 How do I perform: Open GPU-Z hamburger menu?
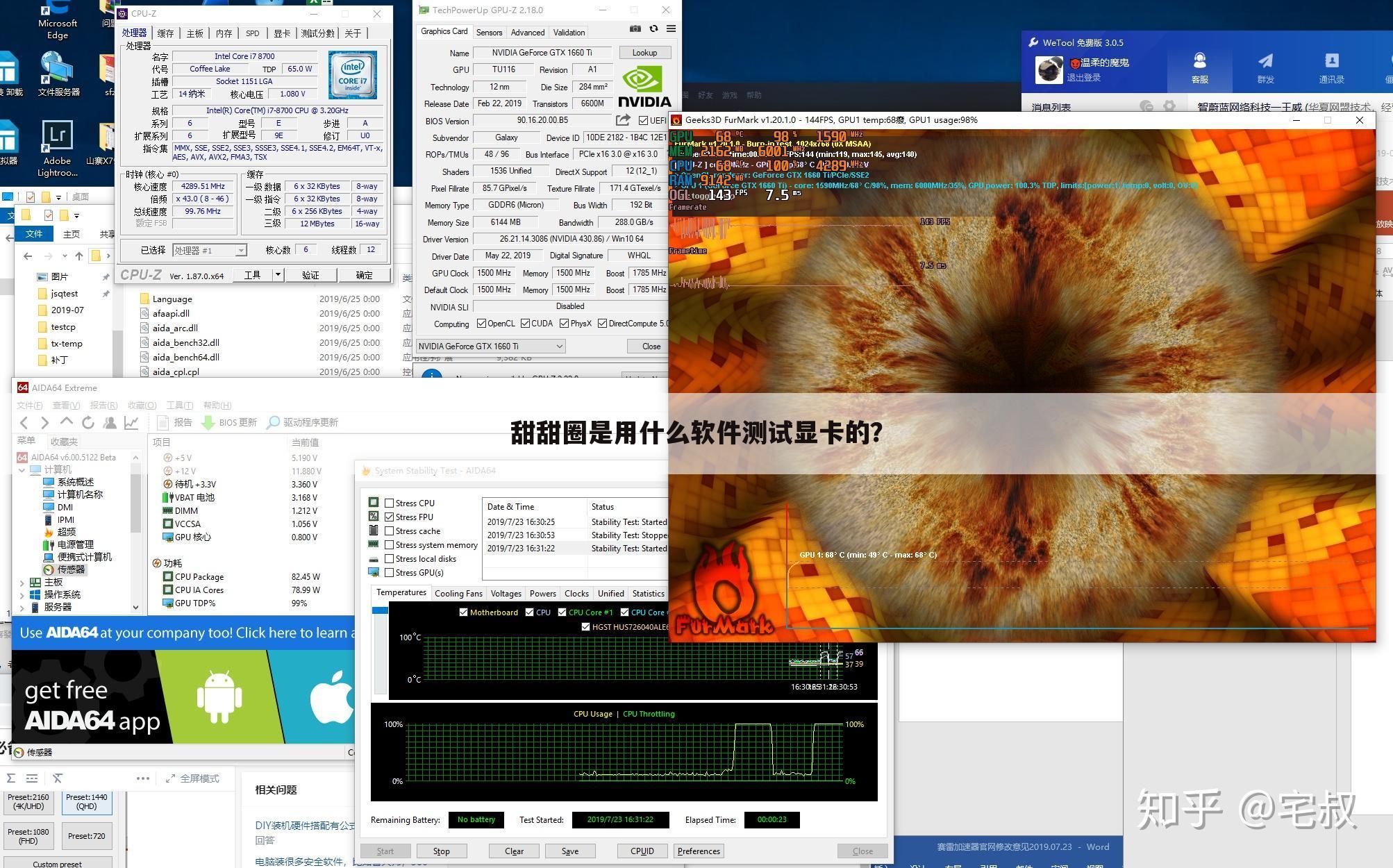[671, 29]
